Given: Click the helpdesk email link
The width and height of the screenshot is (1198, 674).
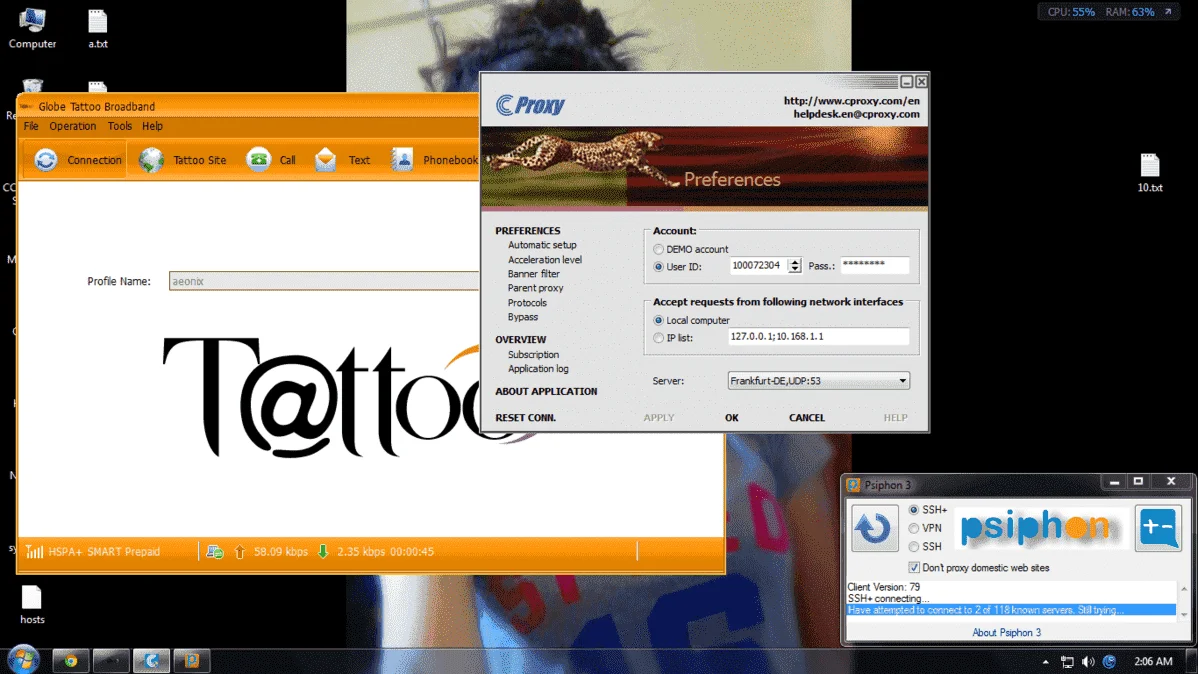Looking at the screenshot, I should [x=856, y=115].
